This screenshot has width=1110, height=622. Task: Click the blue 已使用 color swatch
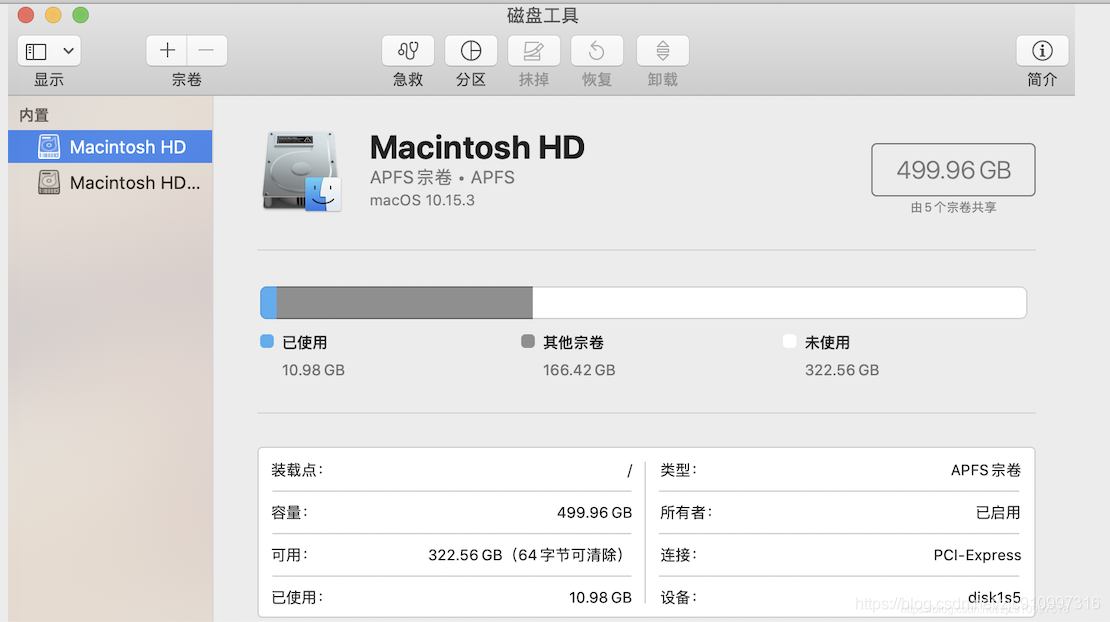267,342
